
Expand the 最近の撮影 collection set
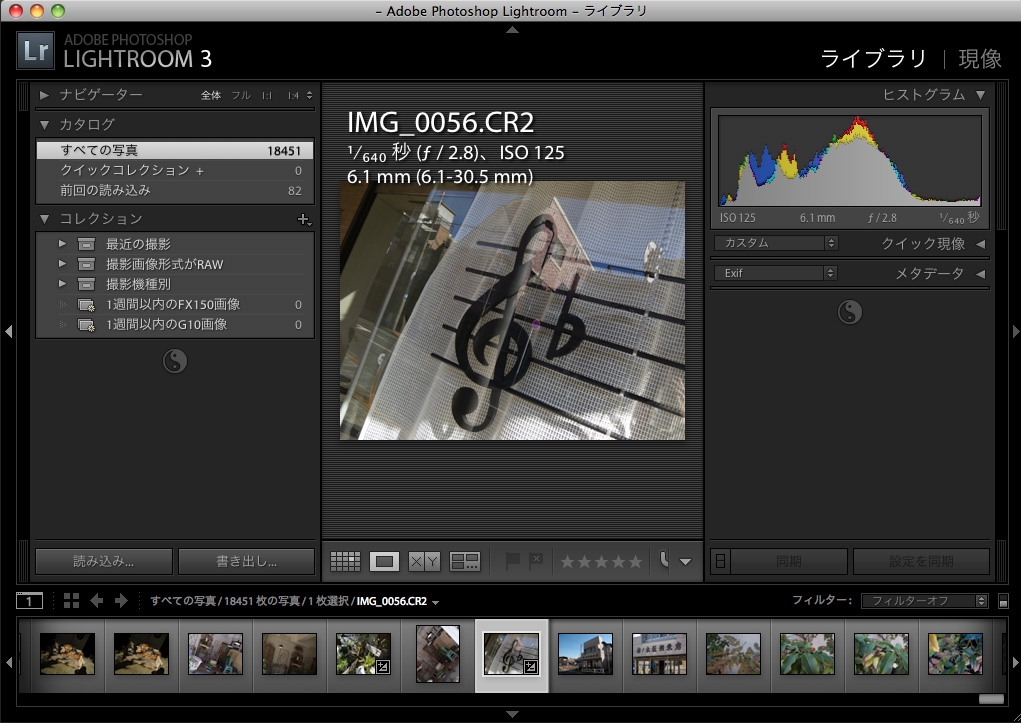63,244
